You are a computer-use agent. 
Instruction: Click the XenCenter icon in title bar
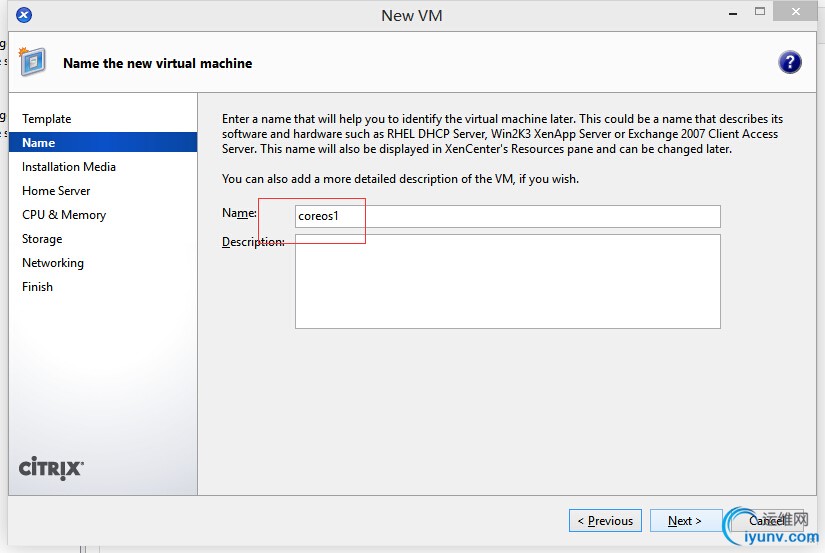(x=24, y=15)
